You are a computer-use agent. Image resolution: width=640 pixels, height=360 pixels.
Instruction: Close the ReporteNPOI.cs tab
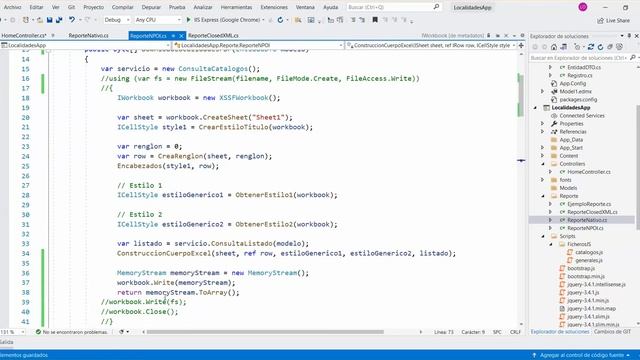pyautogui.click(x=182, y=36)
